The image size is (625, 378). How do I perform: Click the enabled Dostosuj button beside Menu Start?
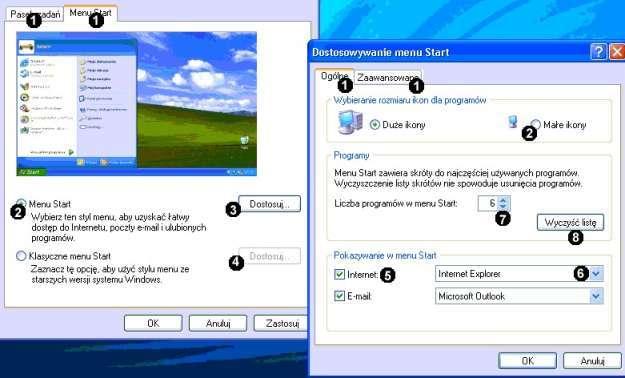[x=269, y=204]
